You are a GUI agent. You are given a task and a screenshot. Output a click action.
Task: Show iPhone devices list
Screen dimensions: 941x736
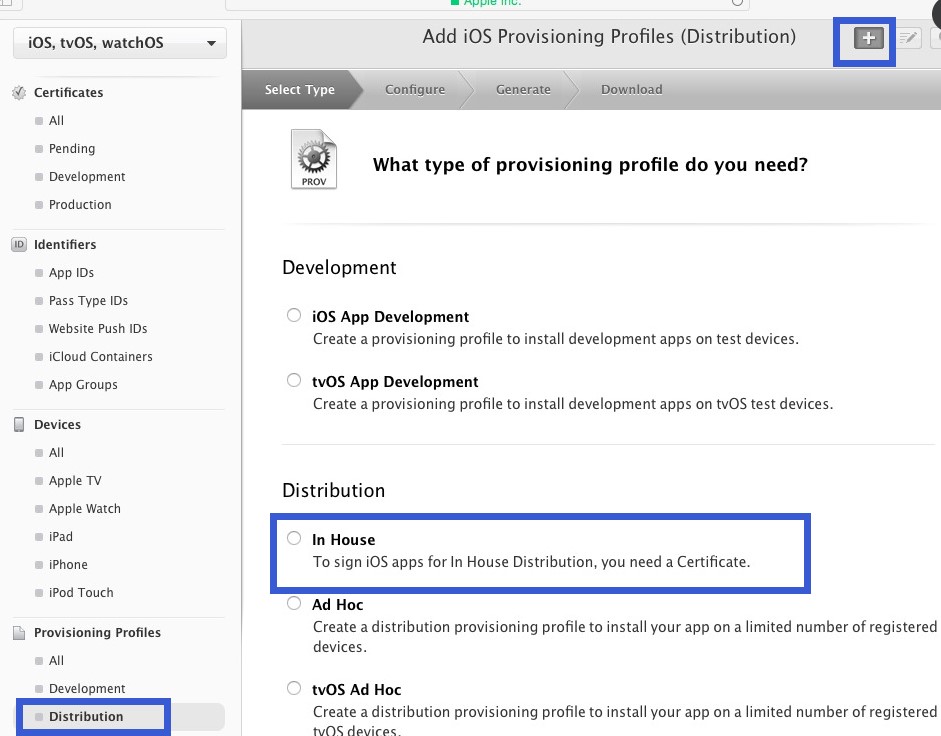pyautogui.click(x=68, y=565)
